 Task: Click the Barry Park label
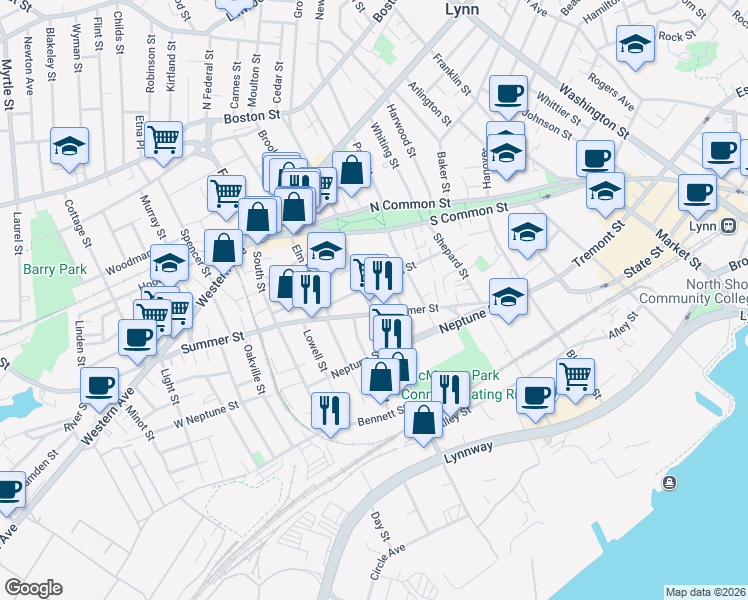pos(55,269)
